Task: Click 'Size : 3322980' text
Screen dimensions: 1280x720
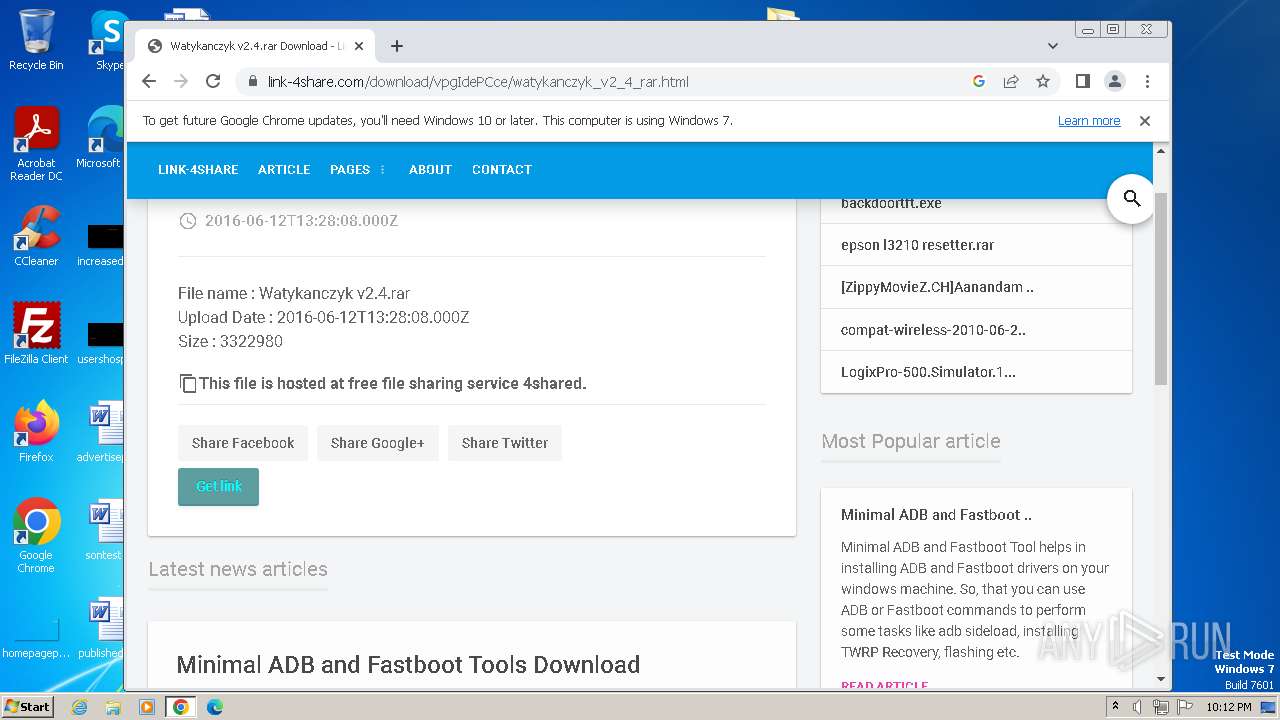Action: pos(230,341)
